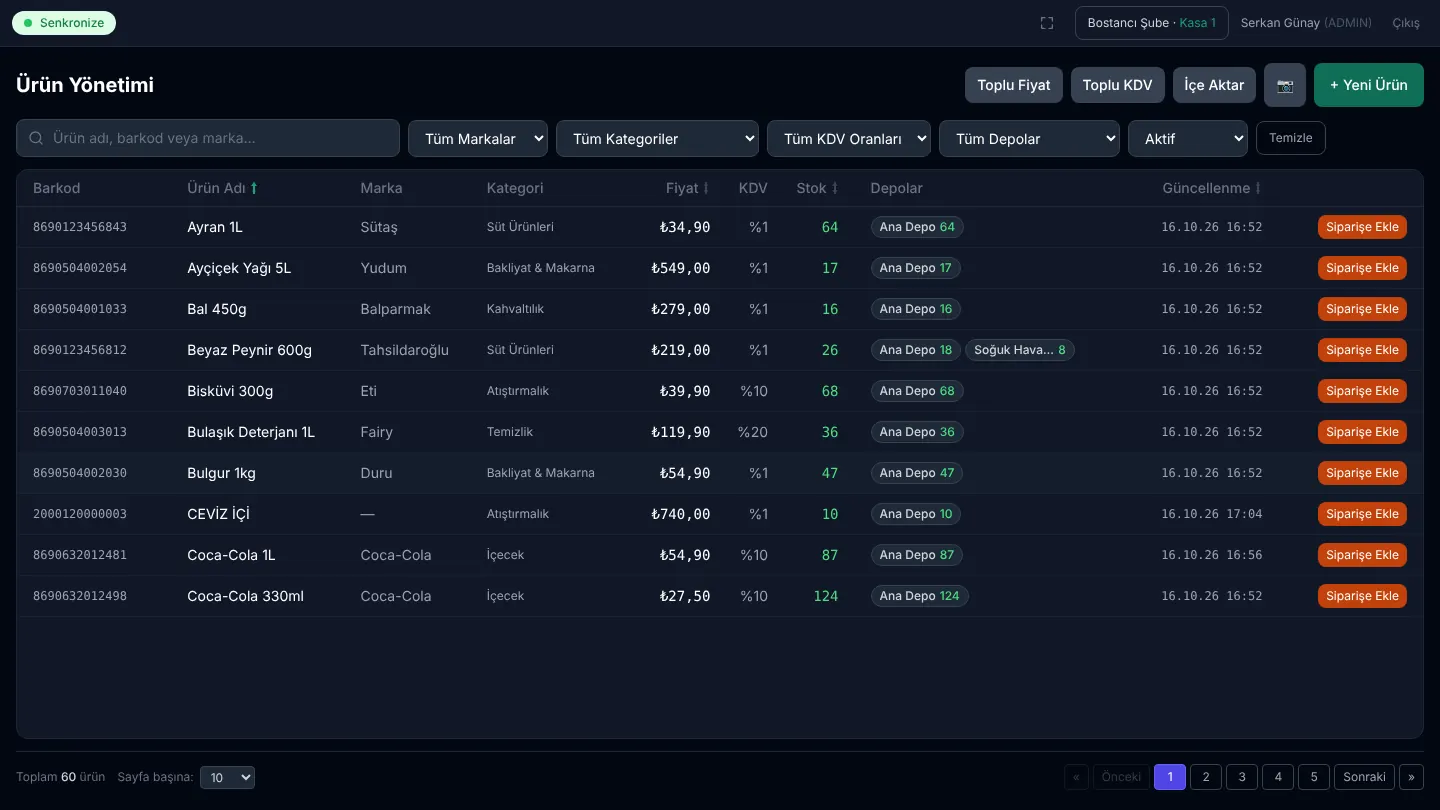This screenshot has height=810, width=1440.
Task: Select the Bisküvi 300g row name
Action: [x=230, y=391]
